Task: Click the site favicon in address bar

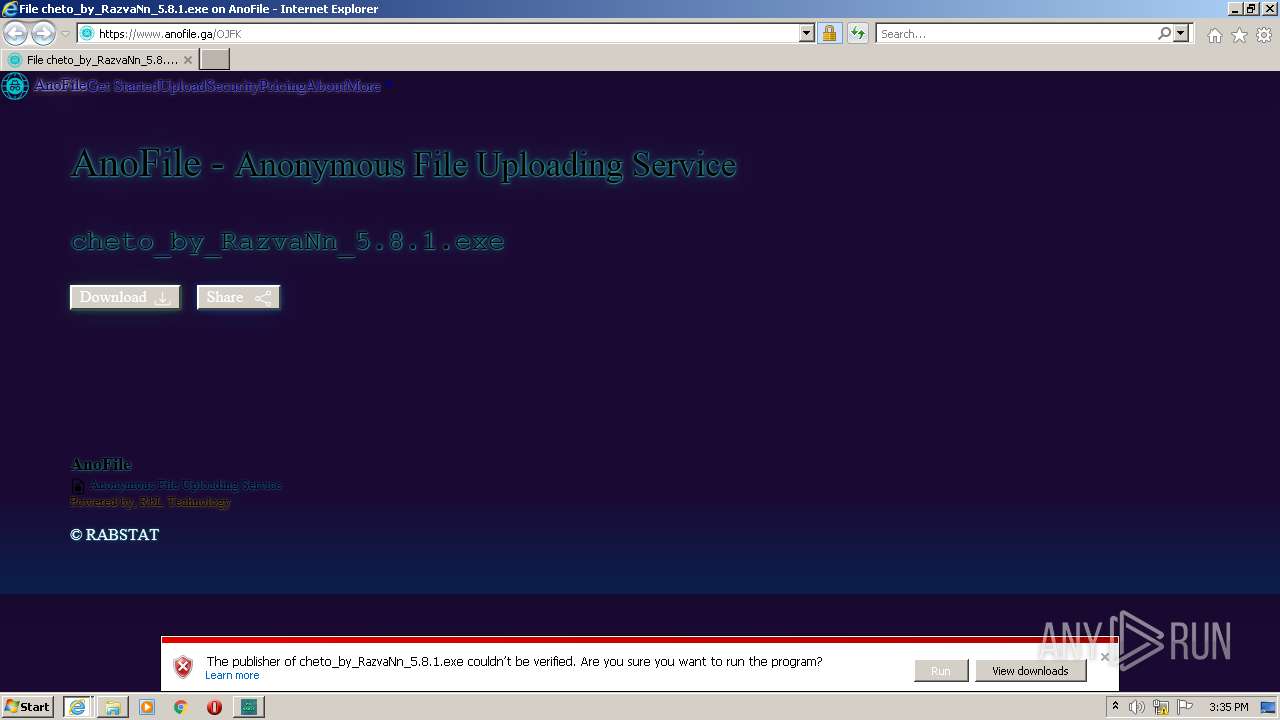Action: 87,34
